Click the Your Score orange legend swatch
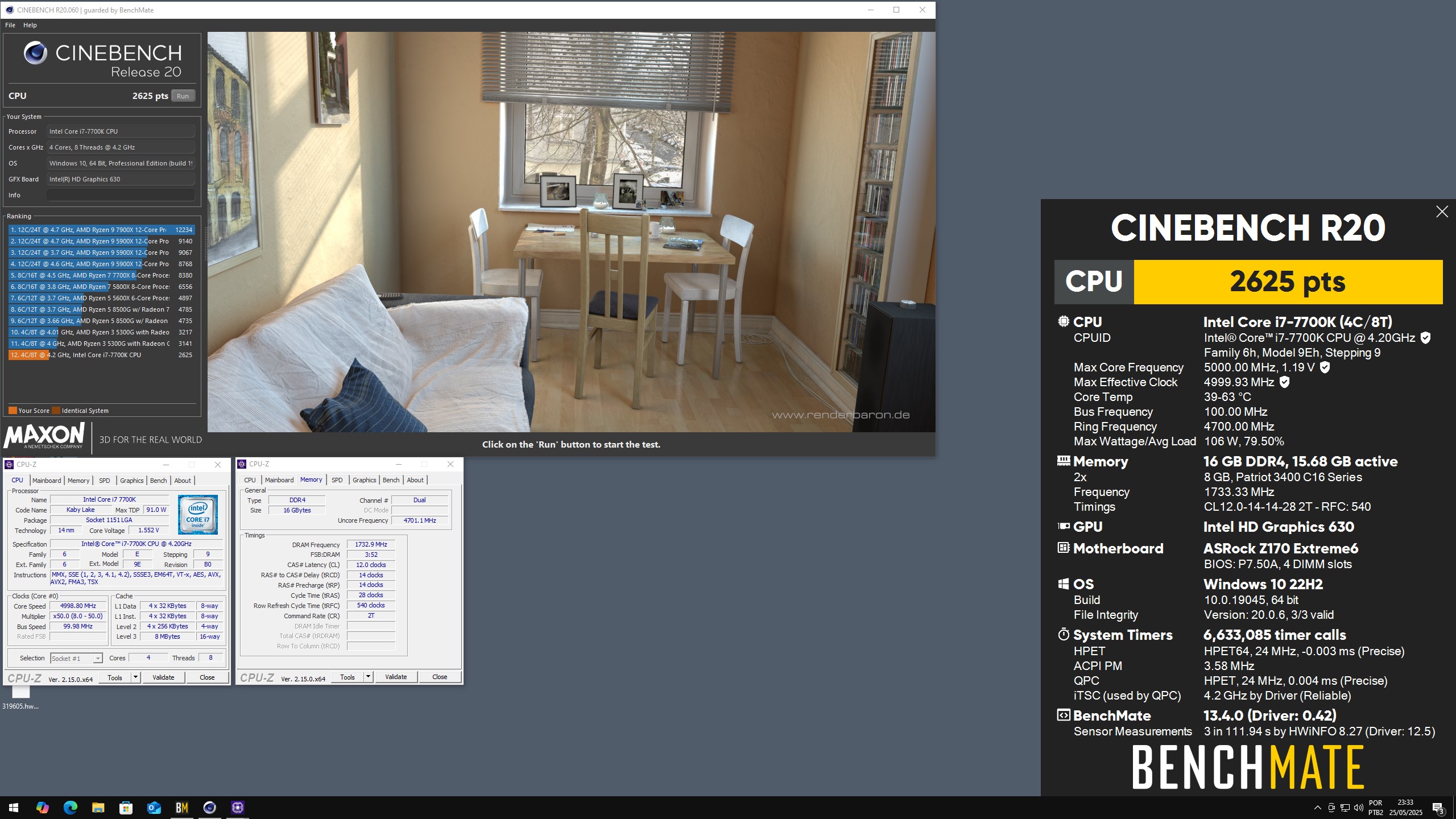Viewport: 1456px width, 819px height. [13, 410]
